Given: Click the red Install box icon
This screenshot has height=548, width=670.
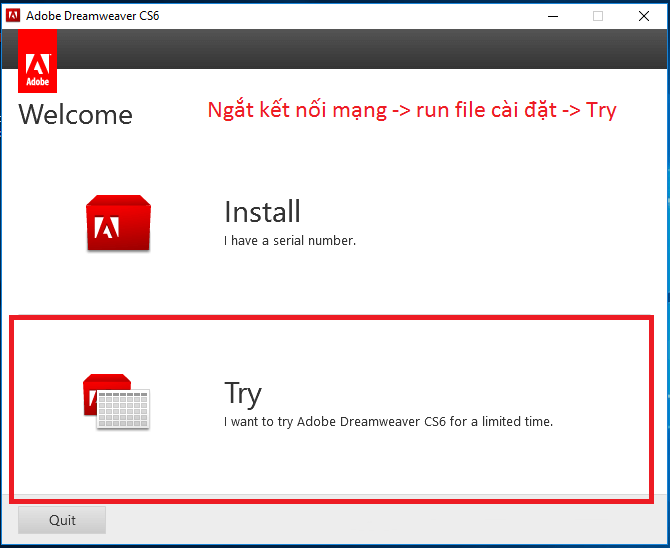Looking at the screenshot, I should (118, 223).
